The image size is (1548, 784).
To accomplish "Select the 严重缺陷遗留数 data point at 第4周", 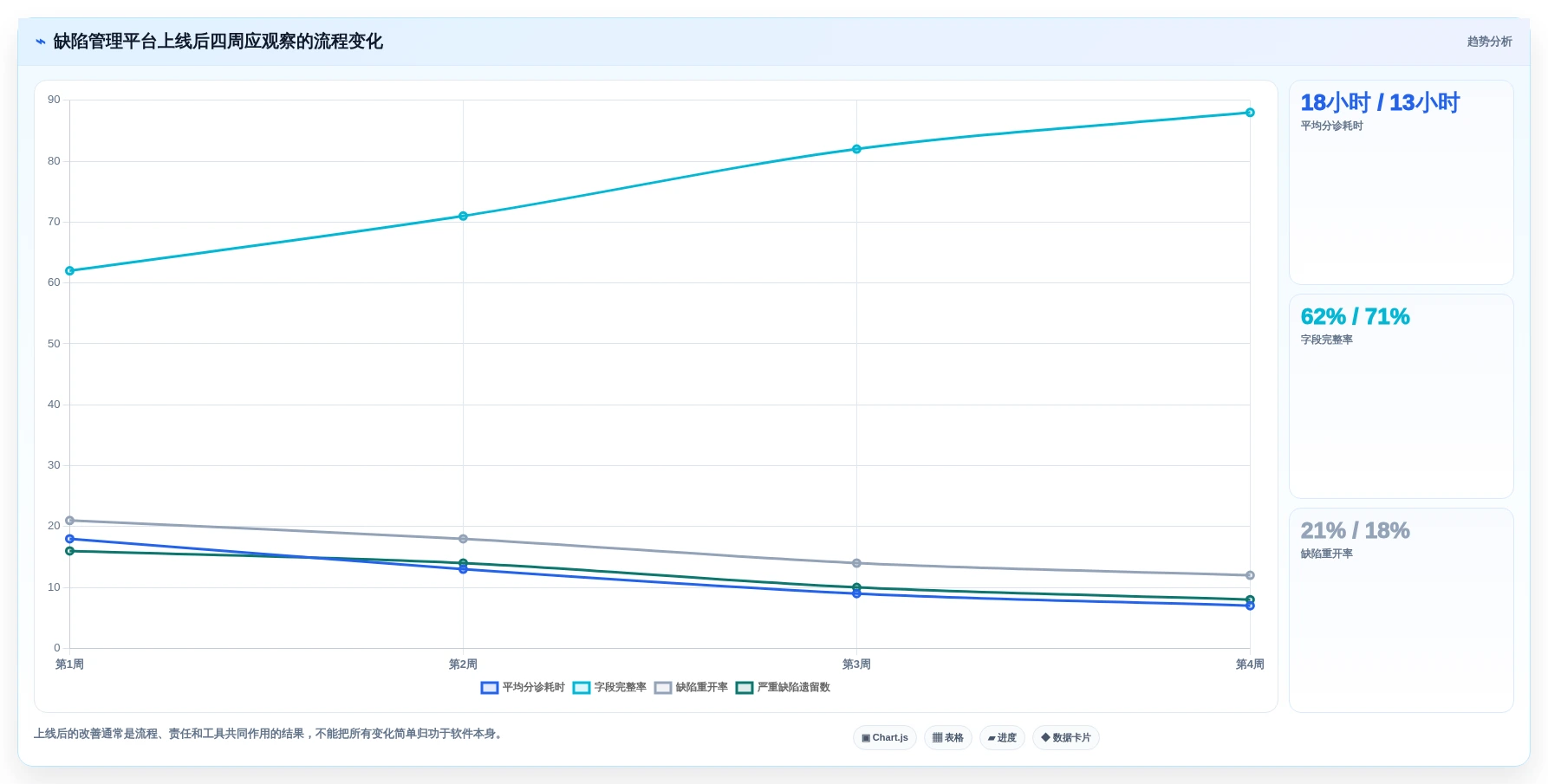I will 1250,599.
